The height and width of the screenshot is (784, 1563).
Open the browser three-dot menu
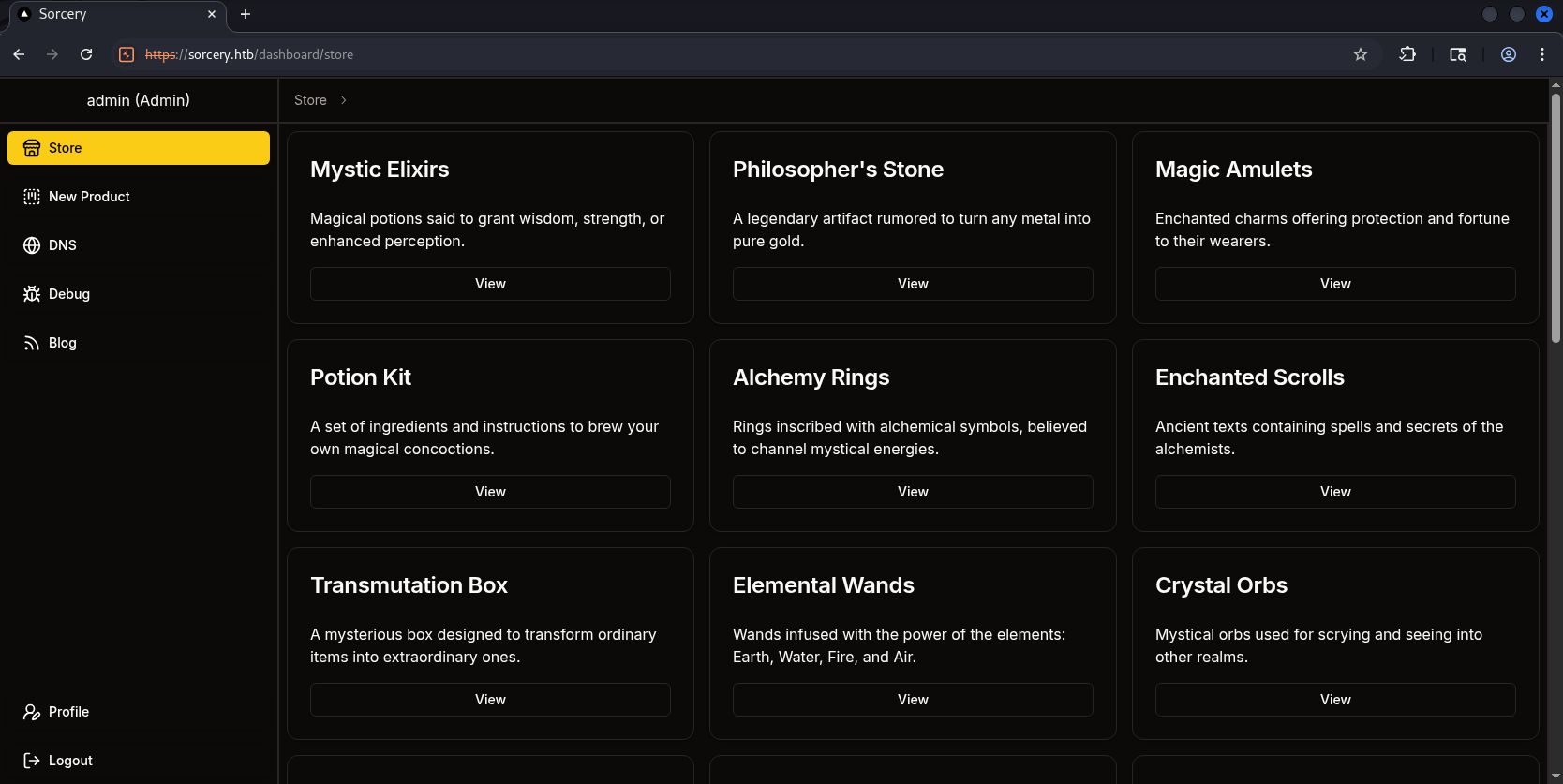point(1542,54)
